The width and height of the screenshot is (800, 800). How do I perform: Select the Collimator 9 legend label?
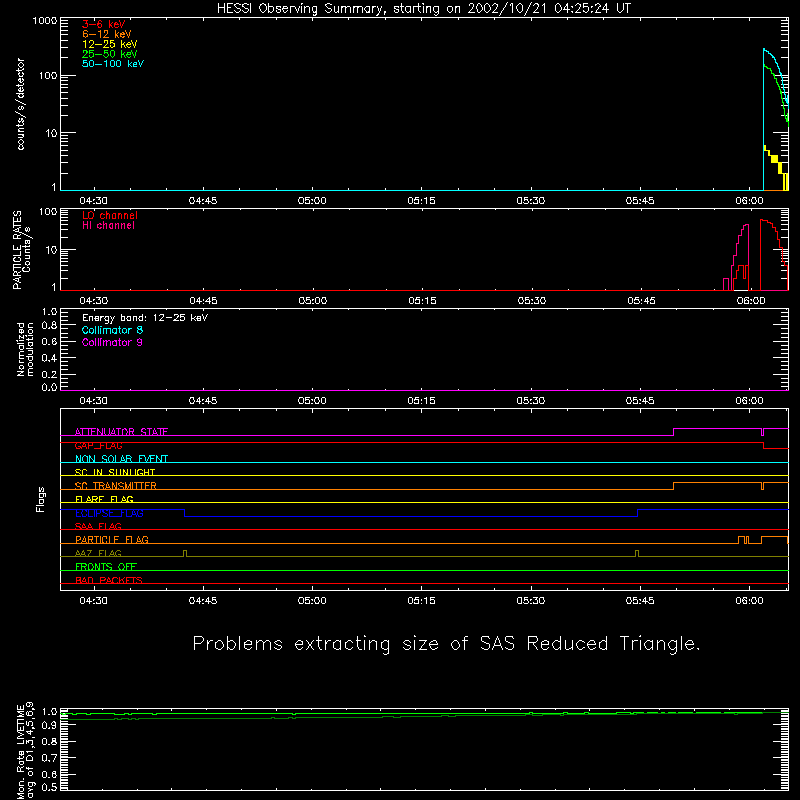click(x=112, y=342)
